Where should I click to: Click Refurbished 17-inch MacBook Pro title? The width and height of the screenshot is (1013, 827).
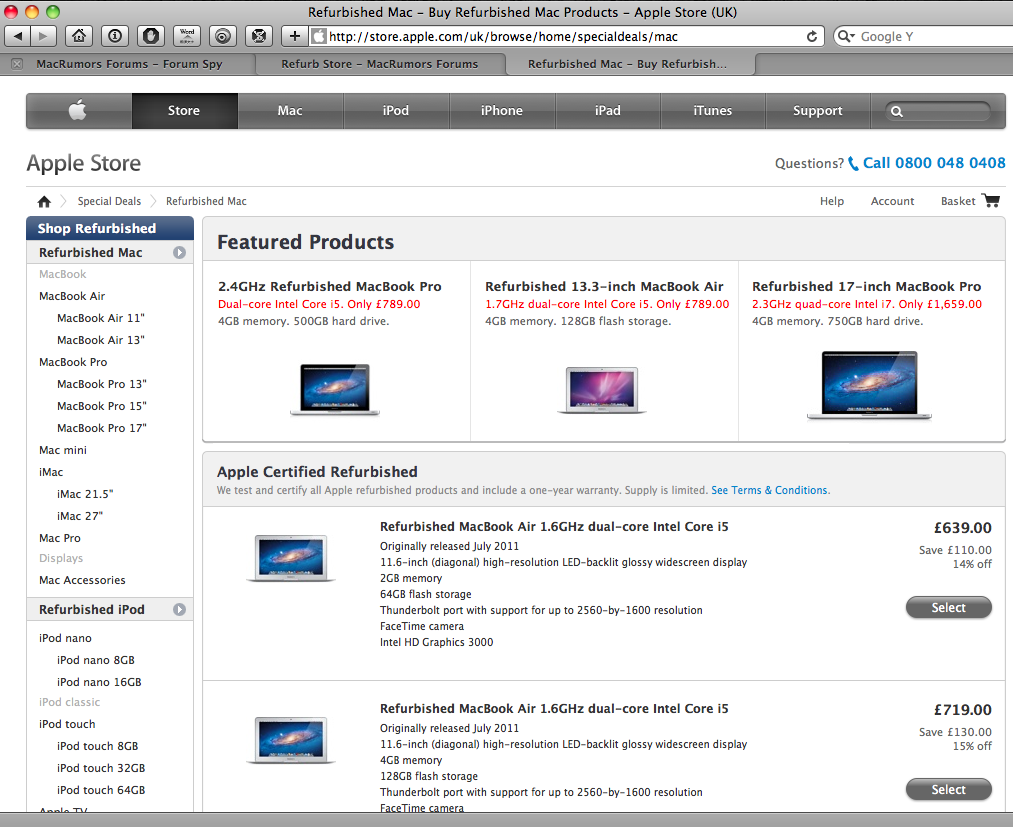(x=866, y=286)
